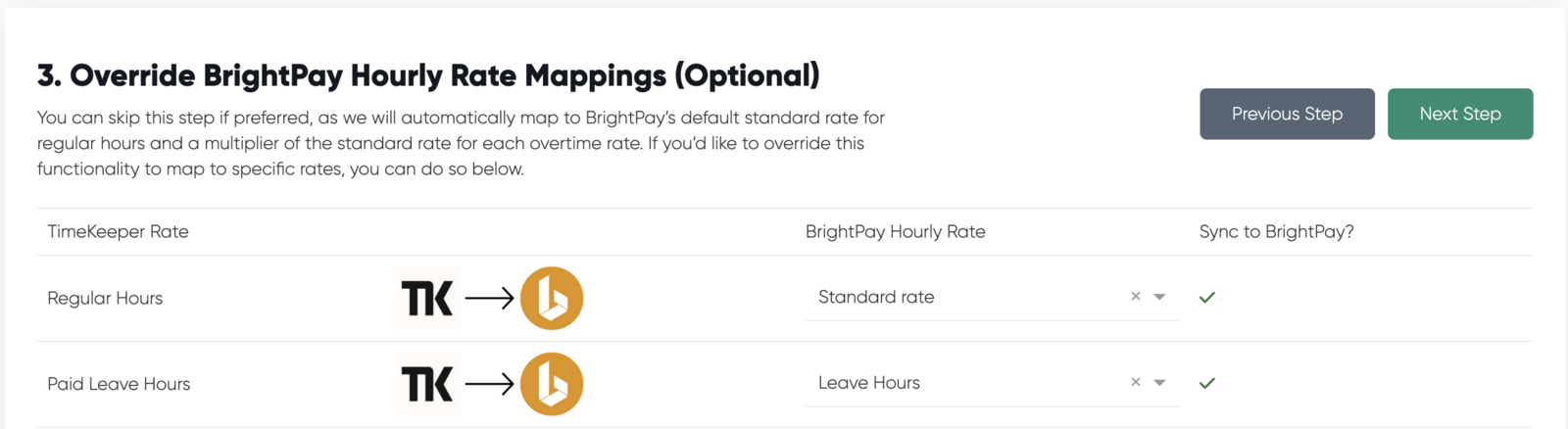
Task: Click the BrightPay Hourly Rate column header
Action: [x=896, y=231]
